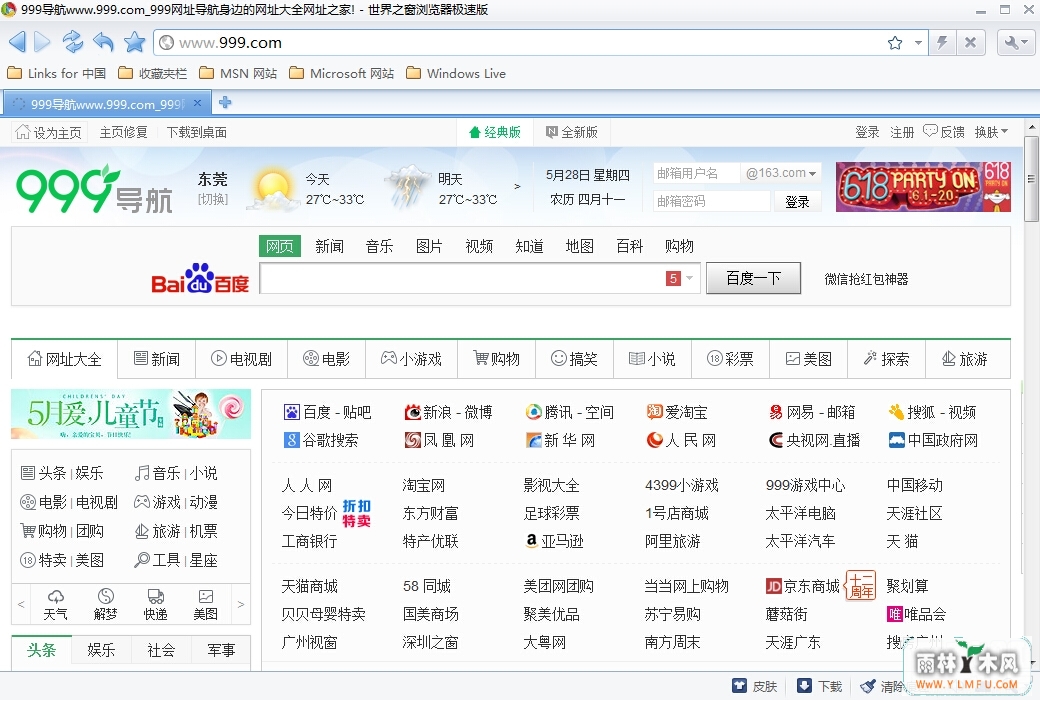Open the Microsoft 网站 bookmark folder
Viewport: 1040px width, 701px height.
click(x=342, y=74)
